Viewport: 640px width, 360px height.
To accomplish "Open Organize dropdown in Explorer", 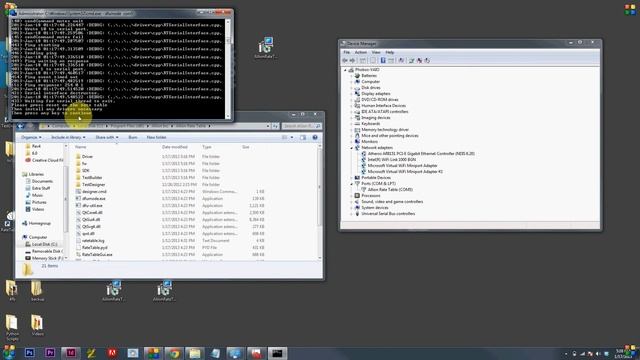I will (x=31, y=138).
